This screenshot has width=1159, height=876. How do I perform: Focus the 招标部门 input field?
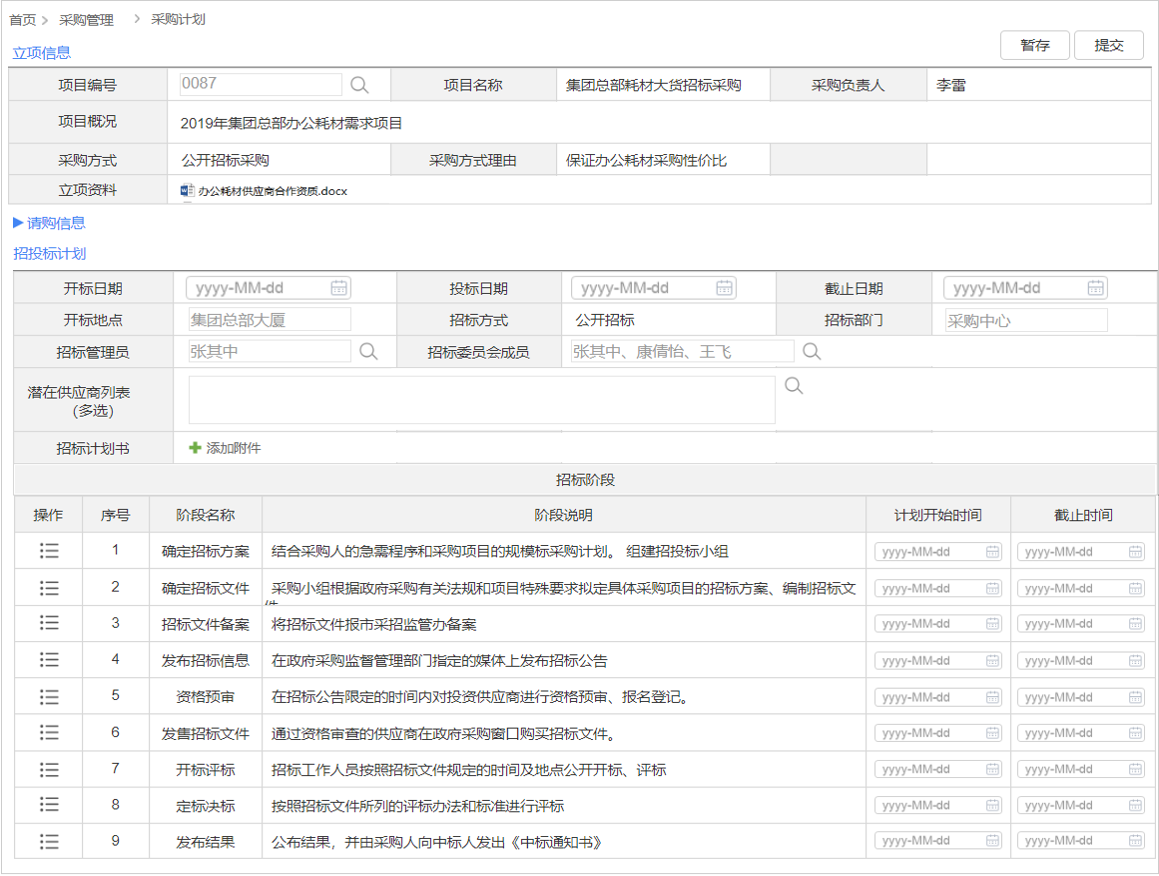coord(1026,321)
